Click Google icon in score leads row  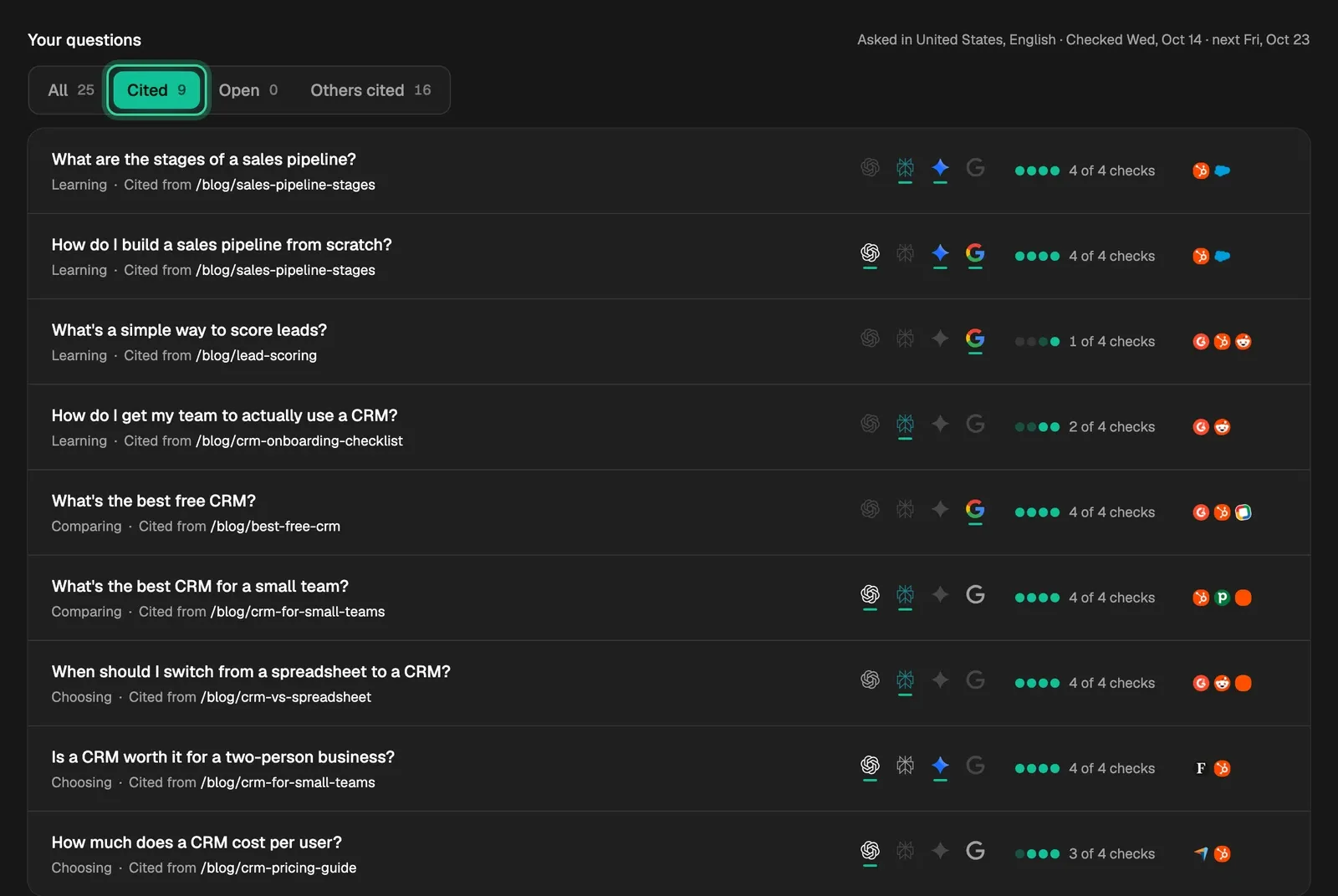pos(975,339)
